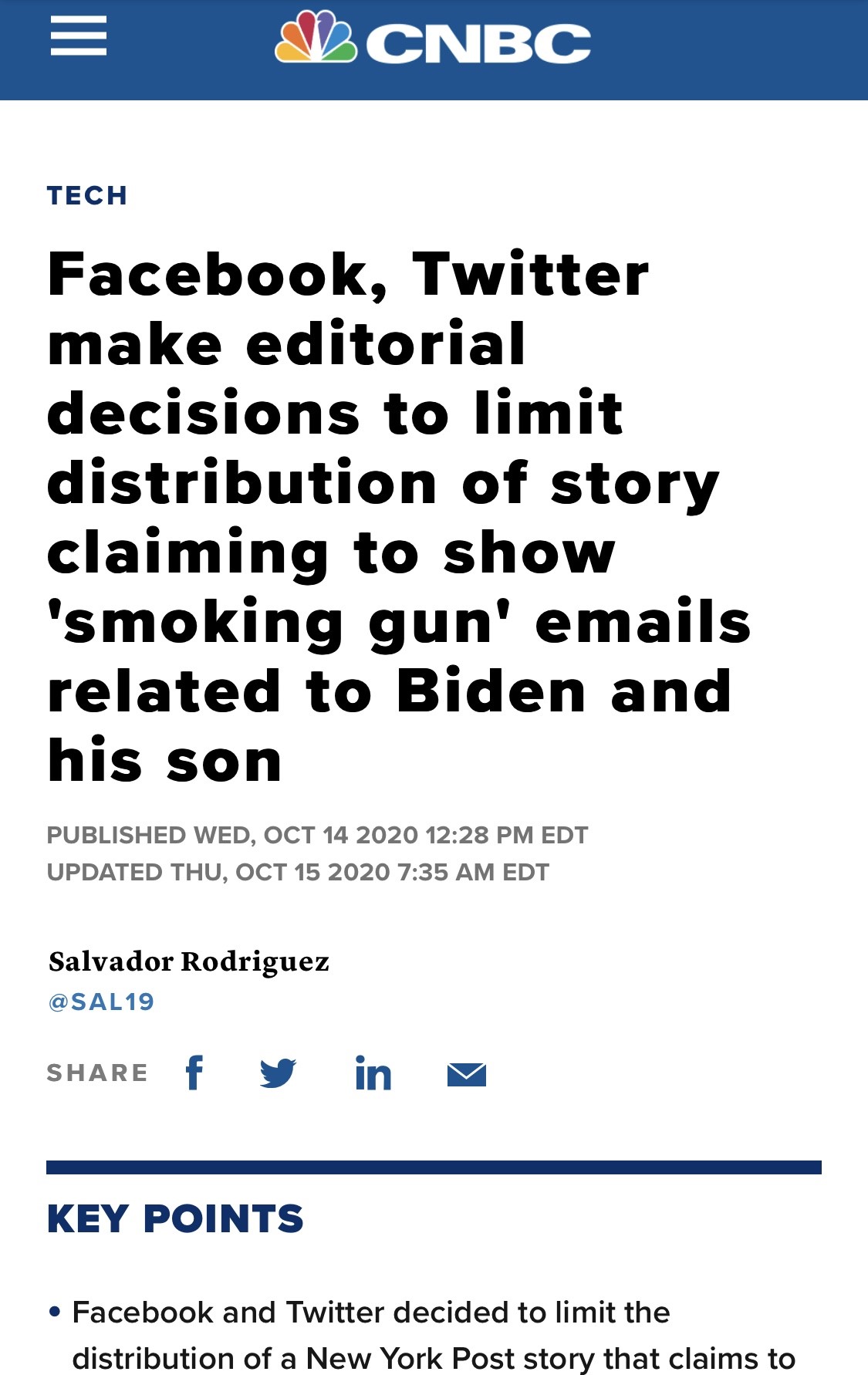
Task: Click the bullet dot before the first key point
Action: pyautogui.click(x=54, y=1312)
